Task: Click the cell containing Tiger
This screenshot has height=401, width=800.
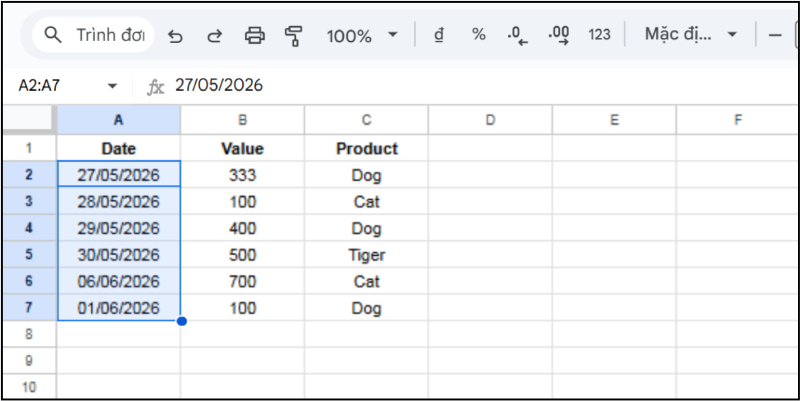Action: pyautogui.click(x=366, y=255)
